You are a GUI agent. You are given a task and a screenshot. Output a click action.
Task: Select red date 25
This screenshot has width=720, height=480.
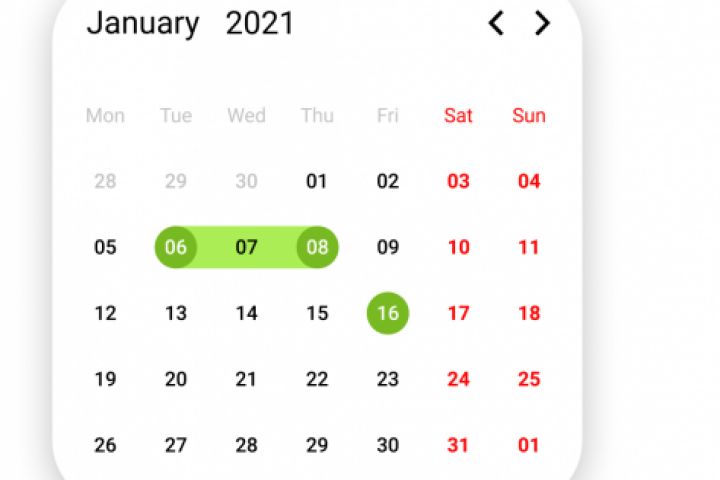pos(529,379)
